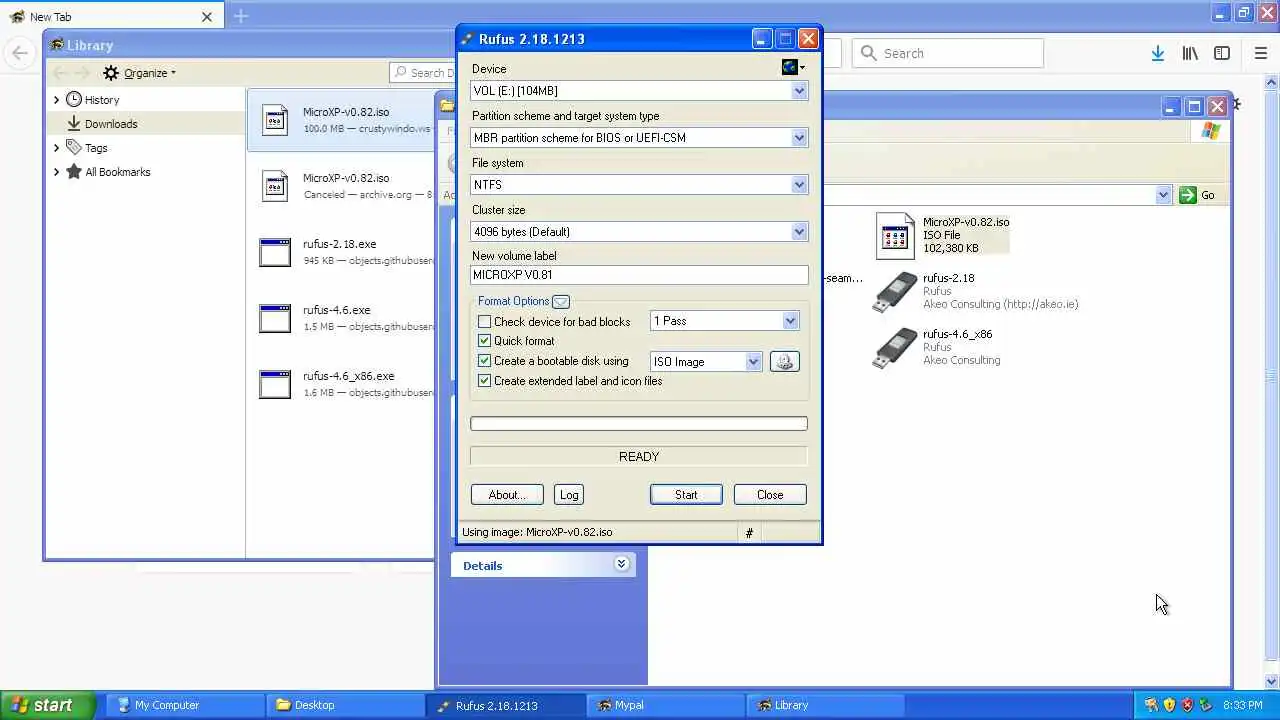Click the 8:33 PM system clock

click(x=1242, y=705)
